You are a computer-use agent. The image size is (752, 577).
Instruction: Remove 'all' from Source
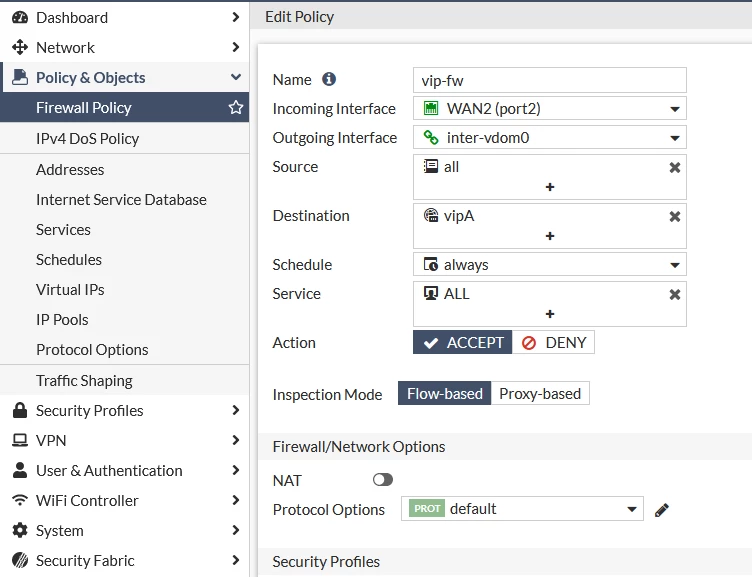coord(674,167)
